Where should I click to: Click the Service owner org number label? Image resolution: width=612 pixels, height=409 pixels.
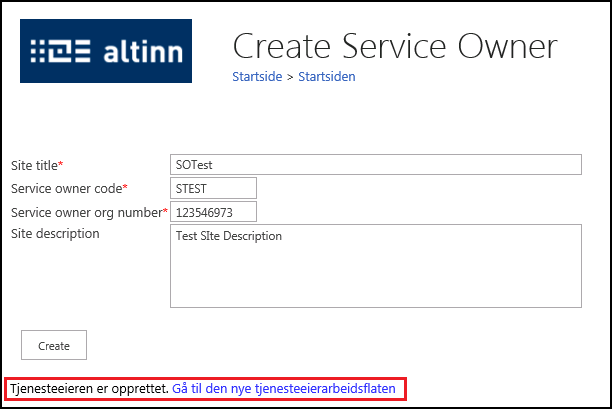(x=89, y=213)
